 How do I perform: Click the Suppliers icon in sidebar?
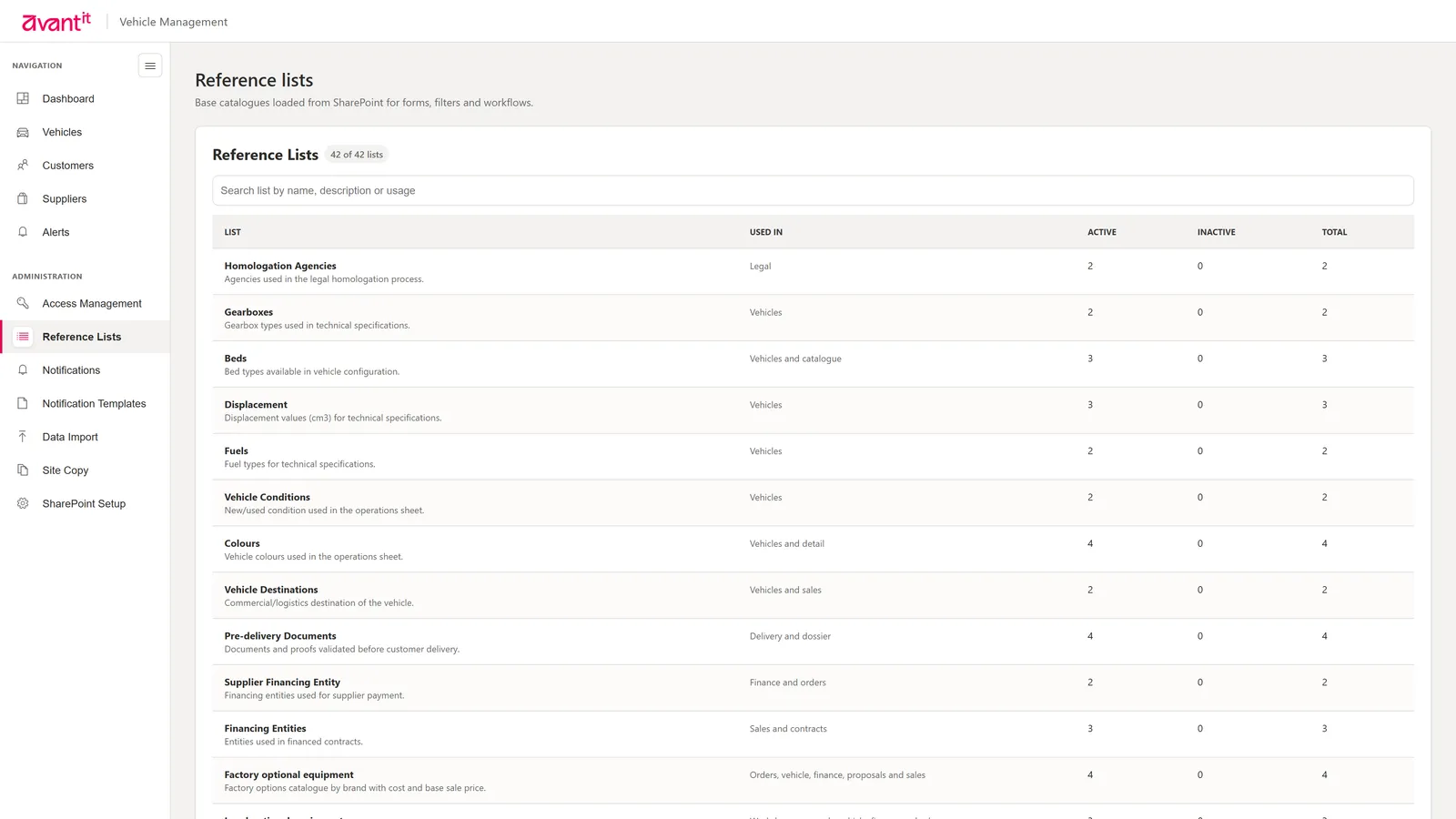pyautogui.click(x=23, y=198)
